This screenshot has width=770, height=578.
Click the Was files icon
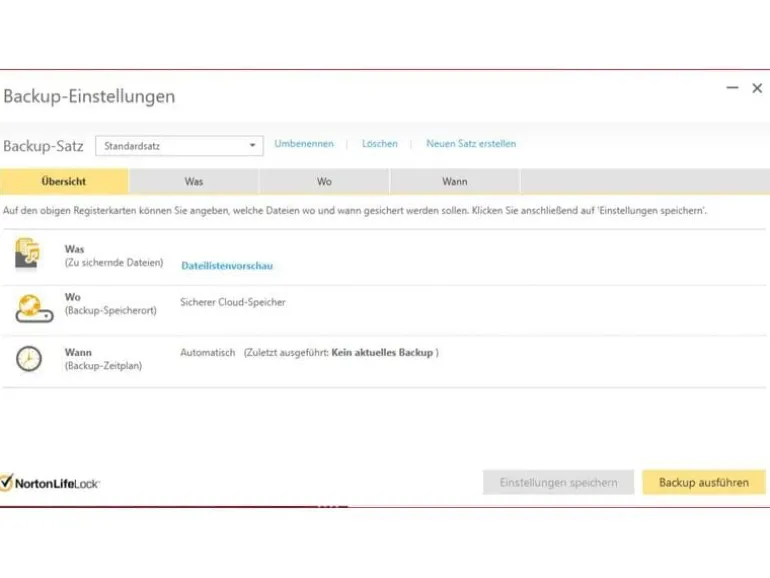(27, 253)
